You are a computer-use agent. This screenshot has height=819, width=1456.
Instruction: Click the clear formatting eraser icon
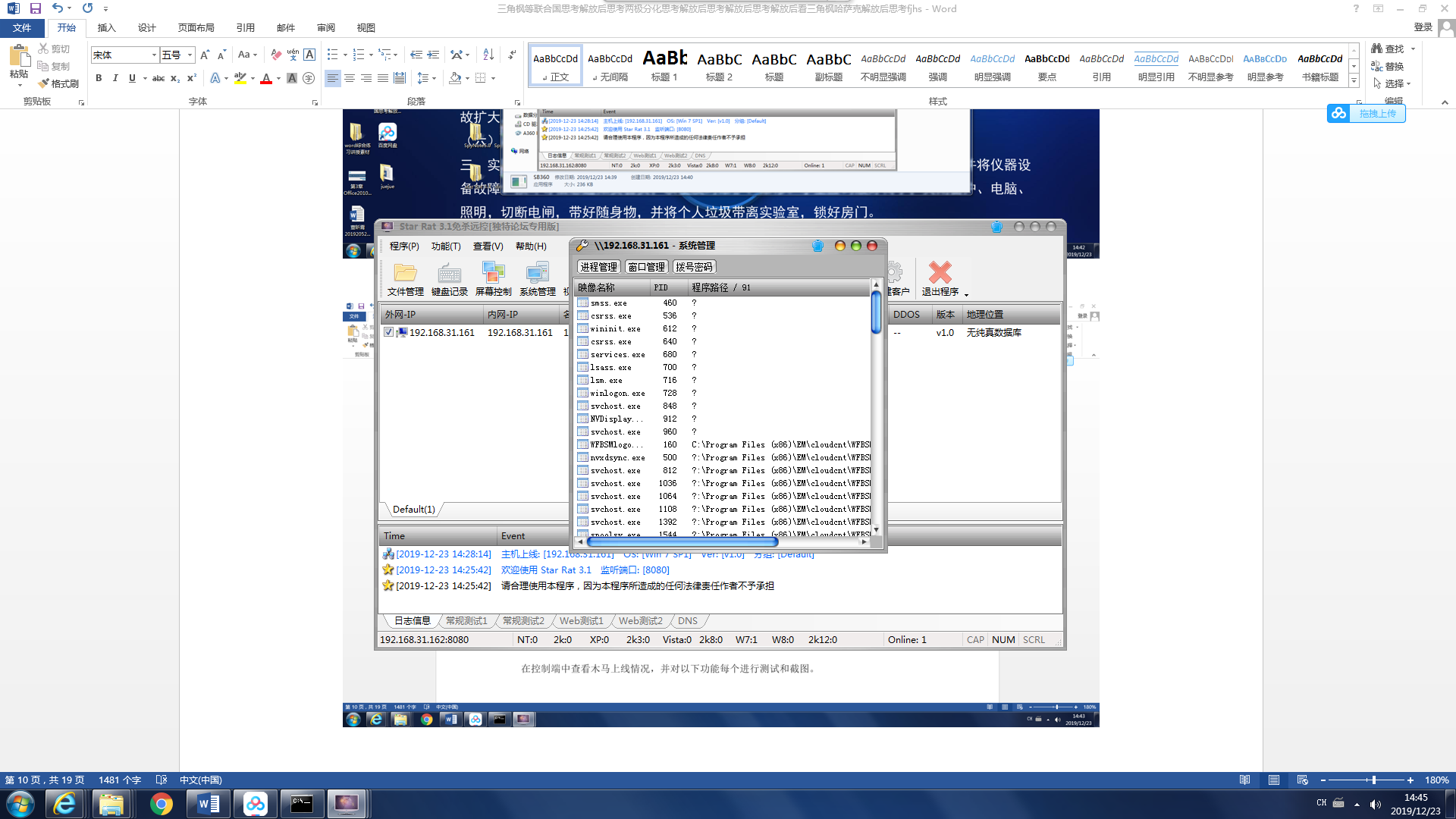(275, 55)
